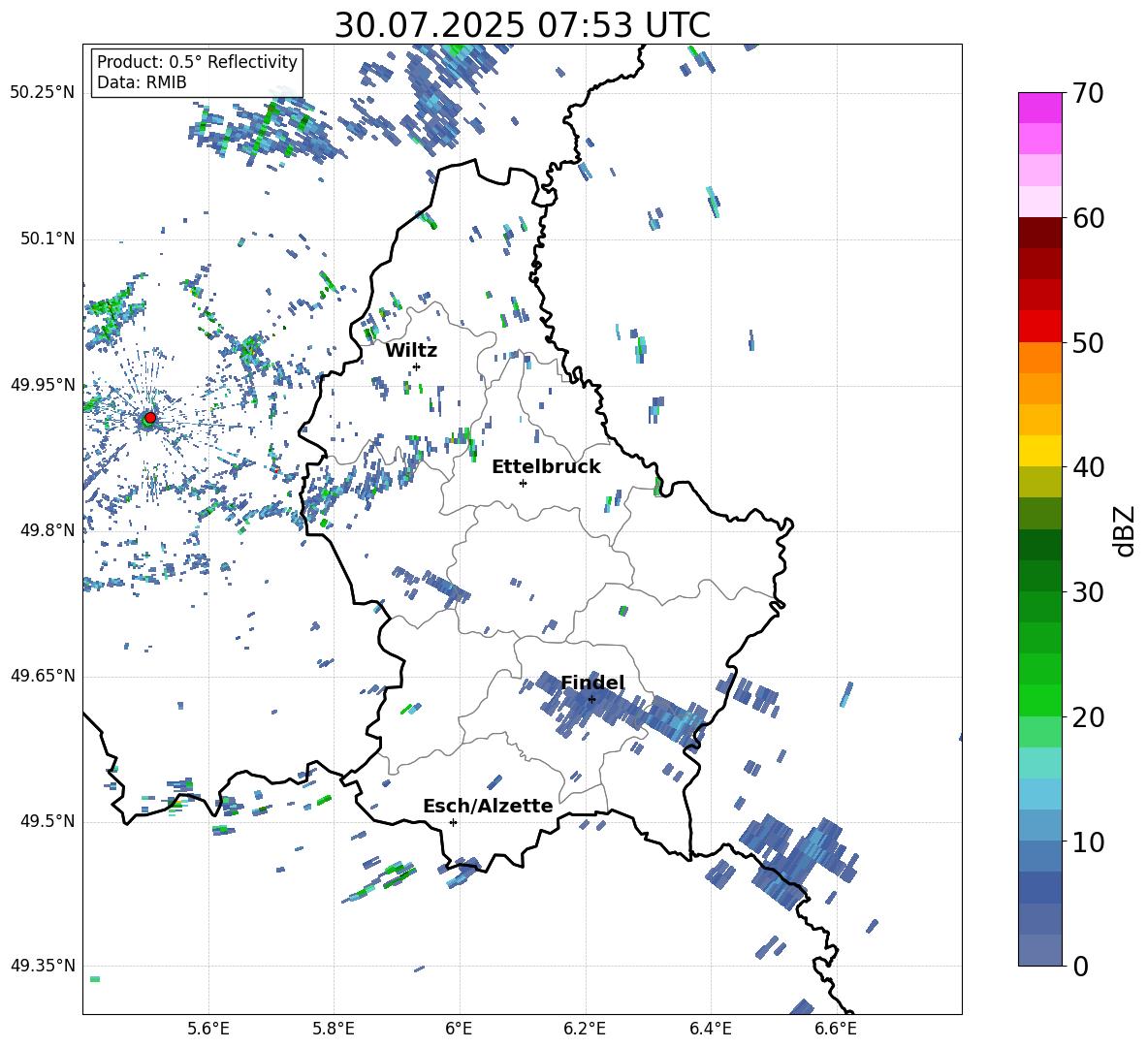
Task: Click the 5.8°E longitude label
Action: tap(334, 1029)
